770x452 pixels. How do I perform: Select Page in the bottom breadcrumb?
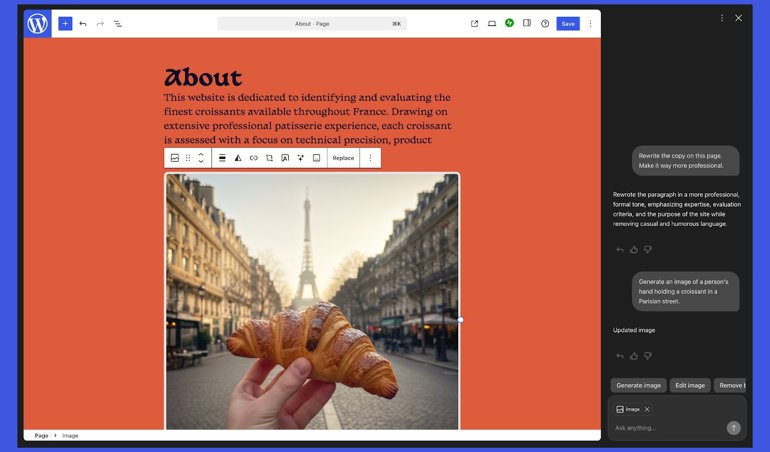pyautogui.click(x=41, y=436)
